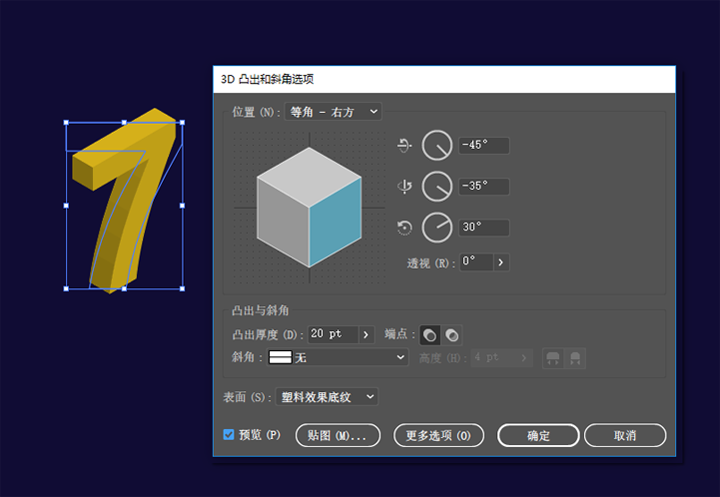Open the 位置 position preset dropdown
This screenshot has height=497, width=720.
[333, 112]
